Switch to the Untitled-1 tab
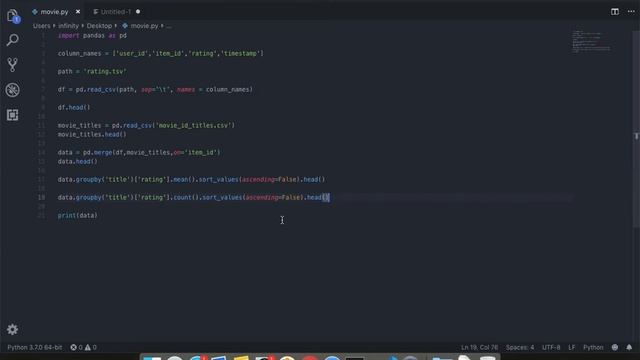 pyautogui.click(x=116, y=12)
